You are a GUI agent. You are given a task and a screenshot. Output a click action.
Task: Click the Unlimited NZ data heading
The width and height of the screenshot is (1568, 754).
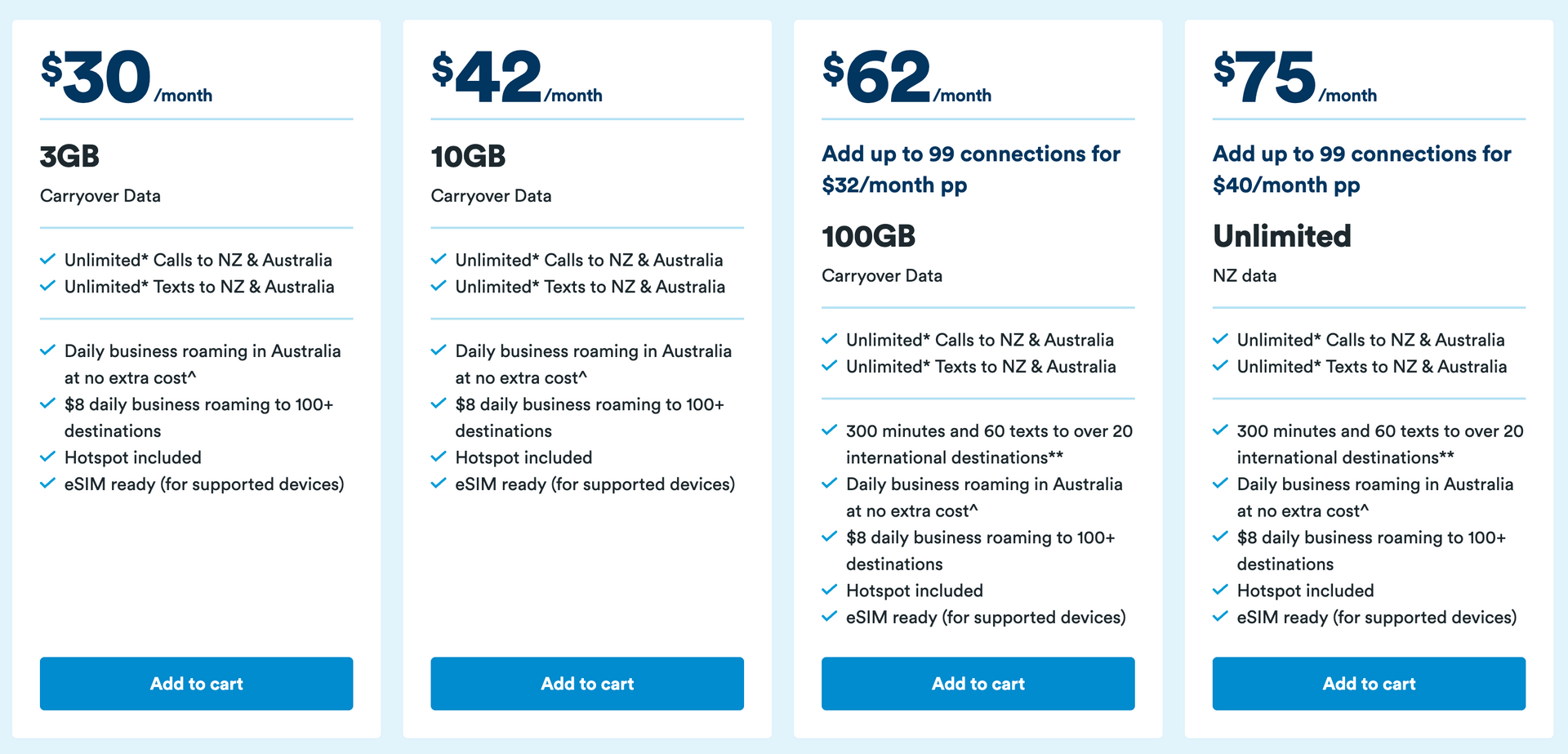[x=1282, y=236]
